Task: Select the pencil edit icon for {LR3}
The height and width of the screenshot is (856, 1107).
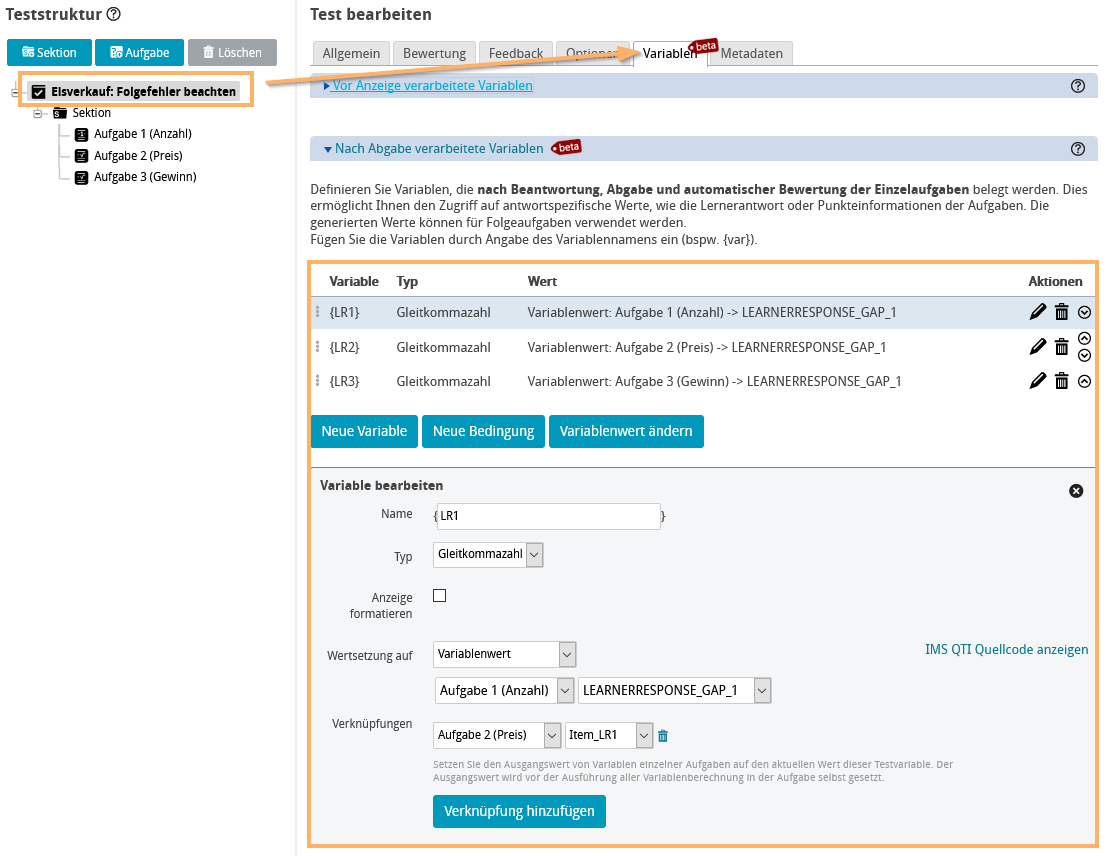Action: 1038,381
